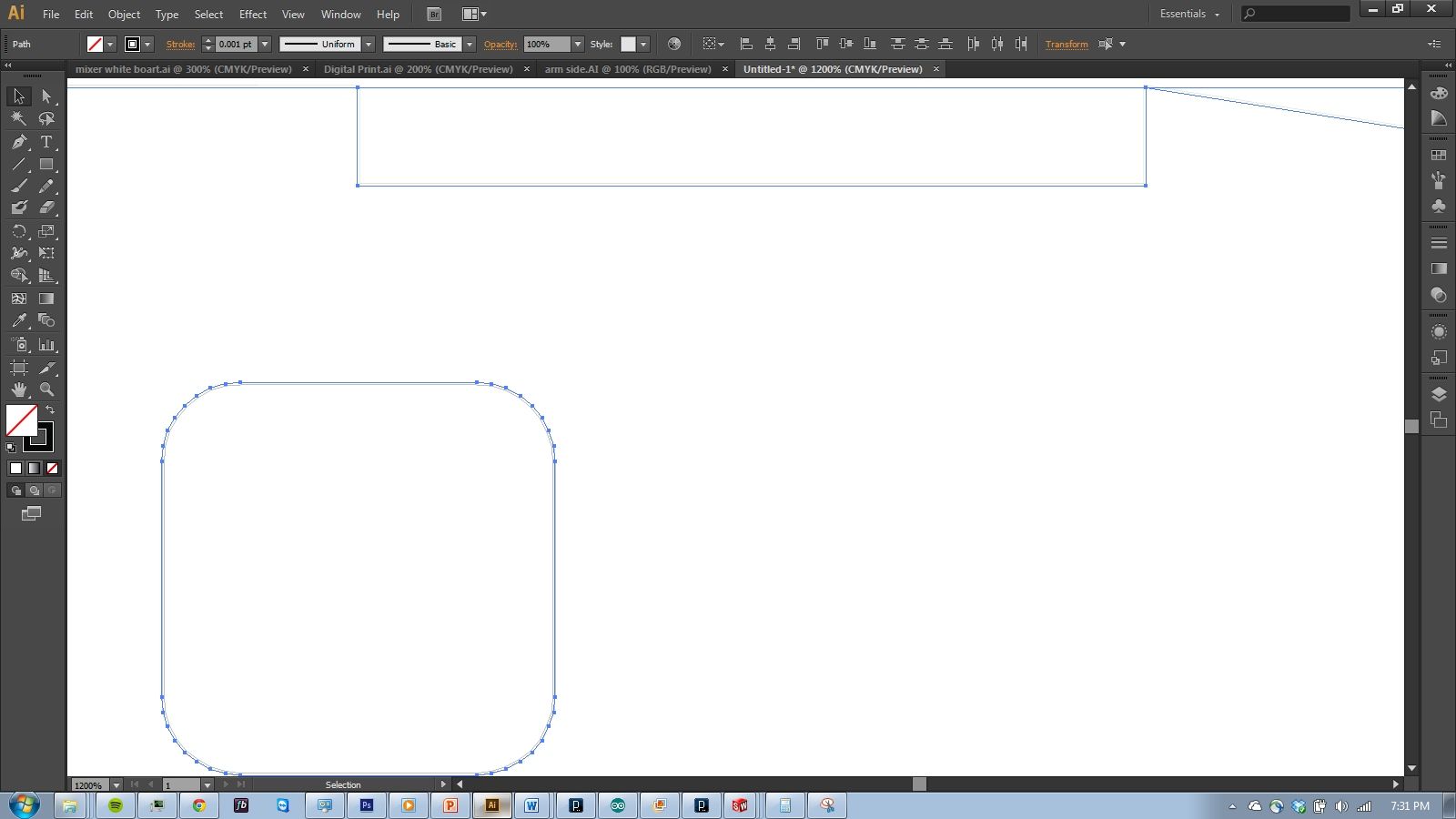
Task: Set paint mode to None
Action: tap(52, 469)
